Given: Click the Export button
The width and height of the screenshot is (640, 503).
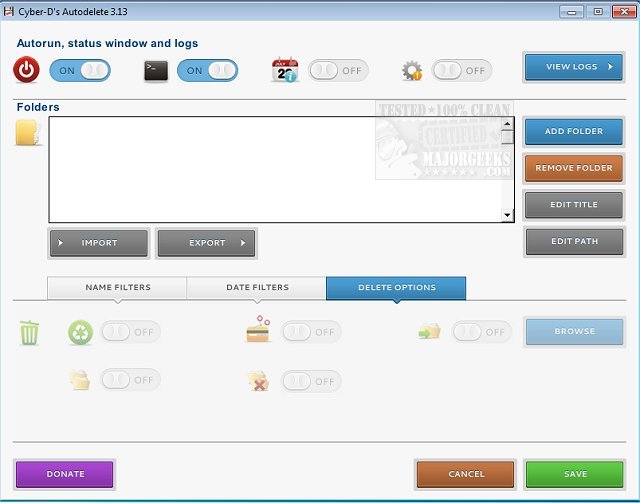Looking at the screenshot, I should coord(206,243).
